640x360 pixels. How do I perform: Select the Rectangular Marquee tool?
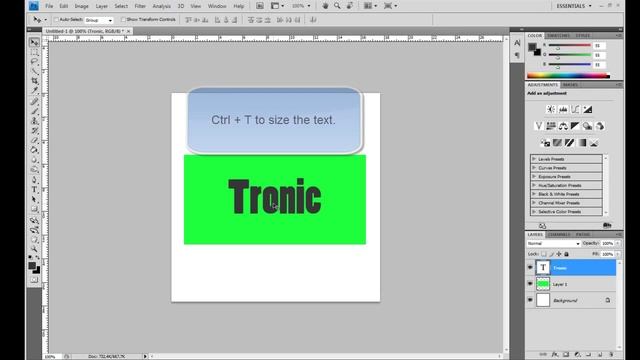pos(35,52)
